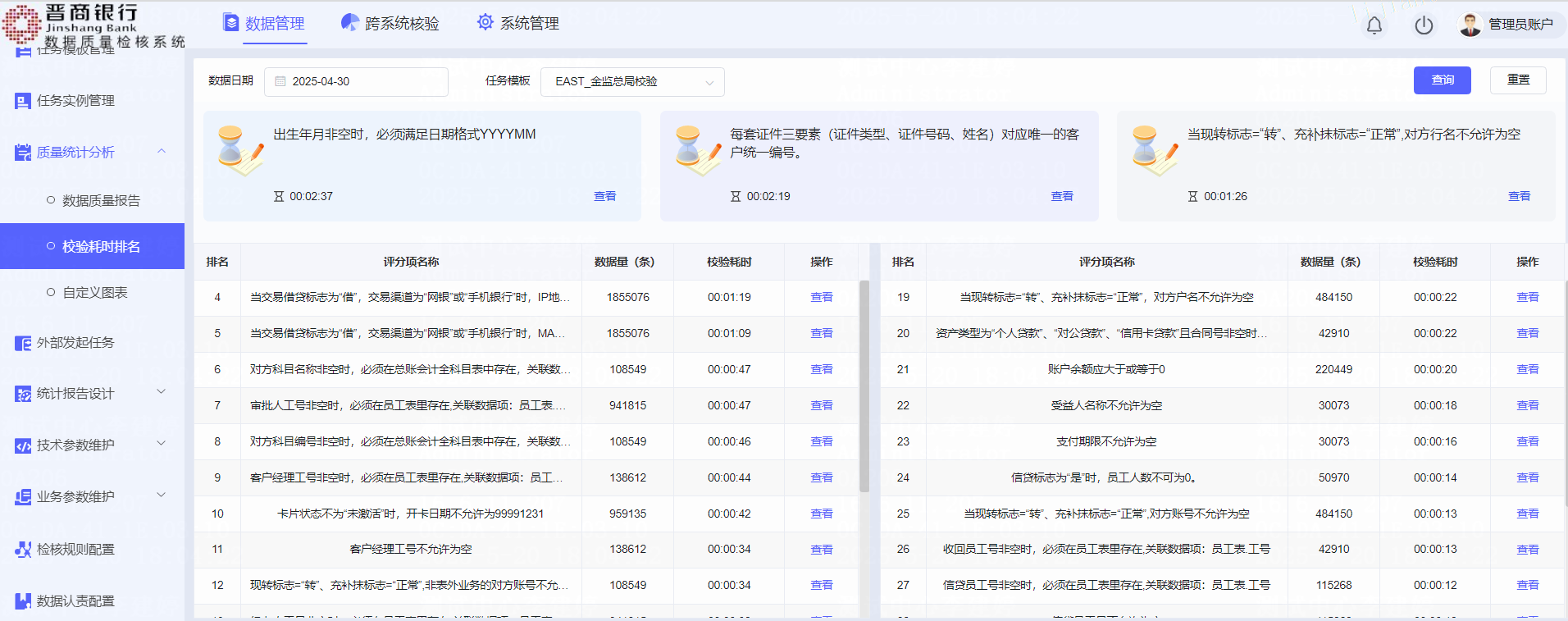The width and height of the screenshot is (1568, 621).
Task: Click the data count cell 959135
Action: tap(628, 514)
